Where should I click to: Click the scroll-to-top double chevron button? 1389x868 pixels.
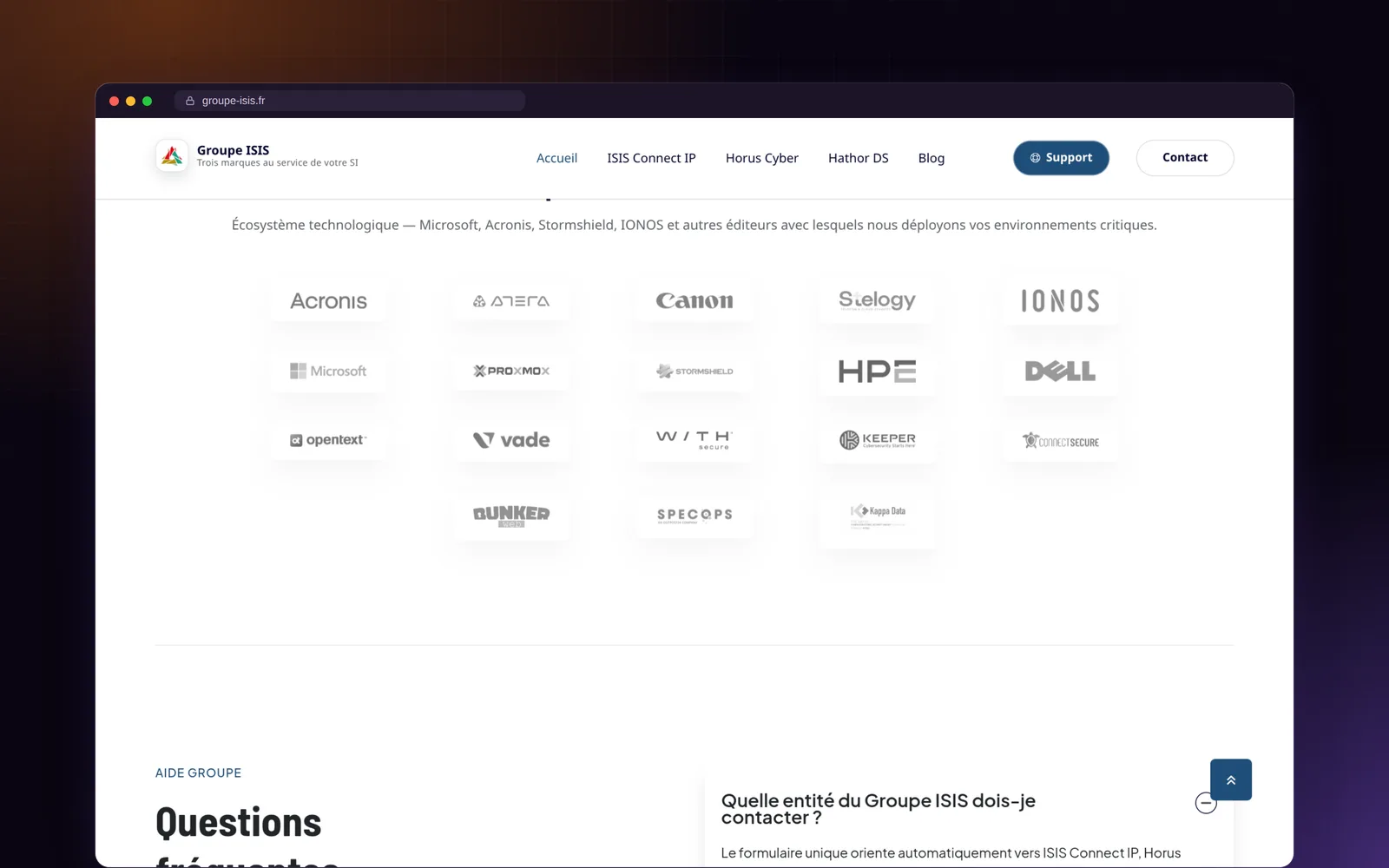pyautogui.click(x=1231, y=779)
